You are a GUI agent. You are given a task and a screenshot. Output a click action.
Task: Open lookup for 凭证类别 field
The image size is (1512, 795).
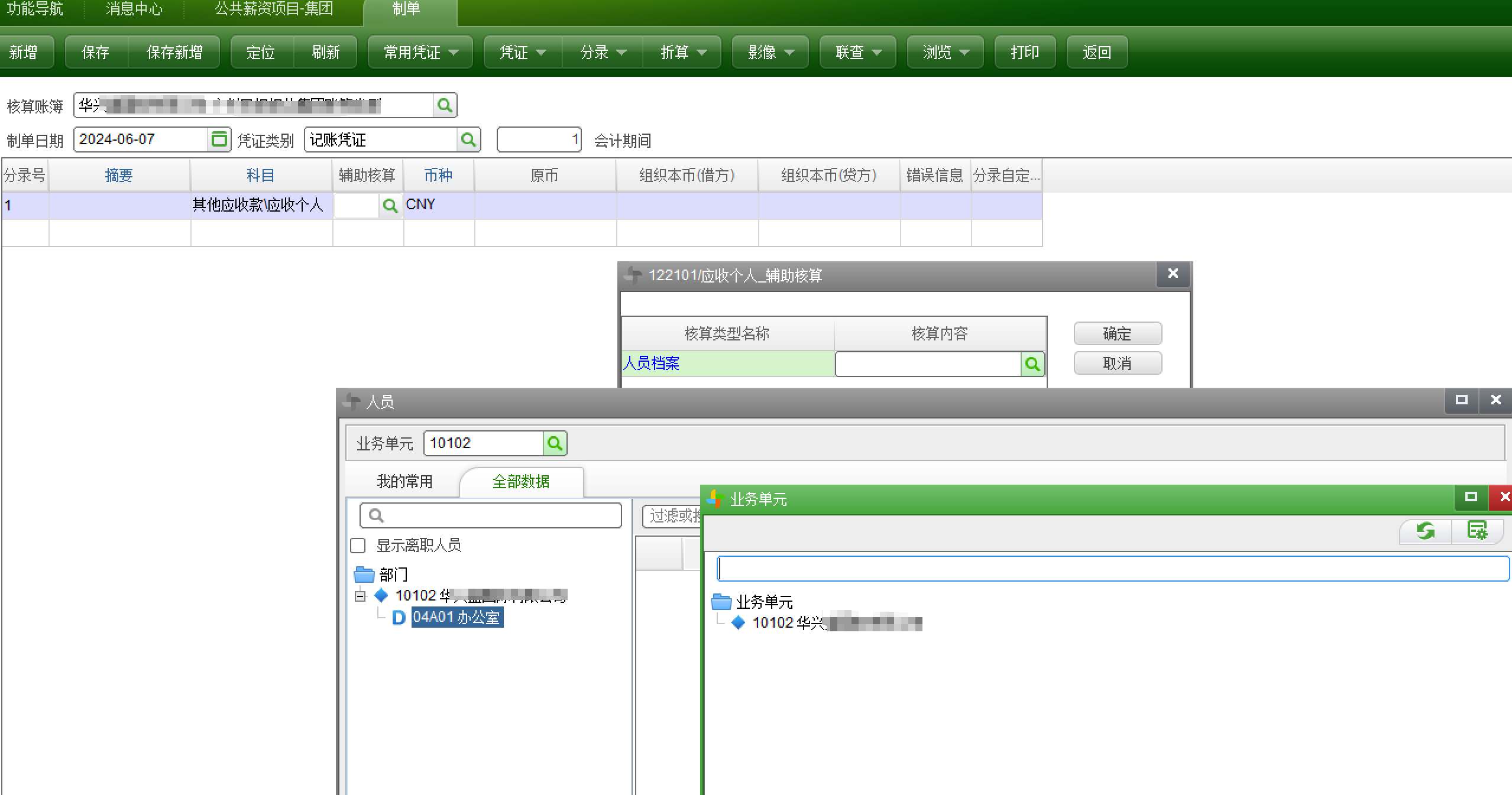(x=468, y=139)
